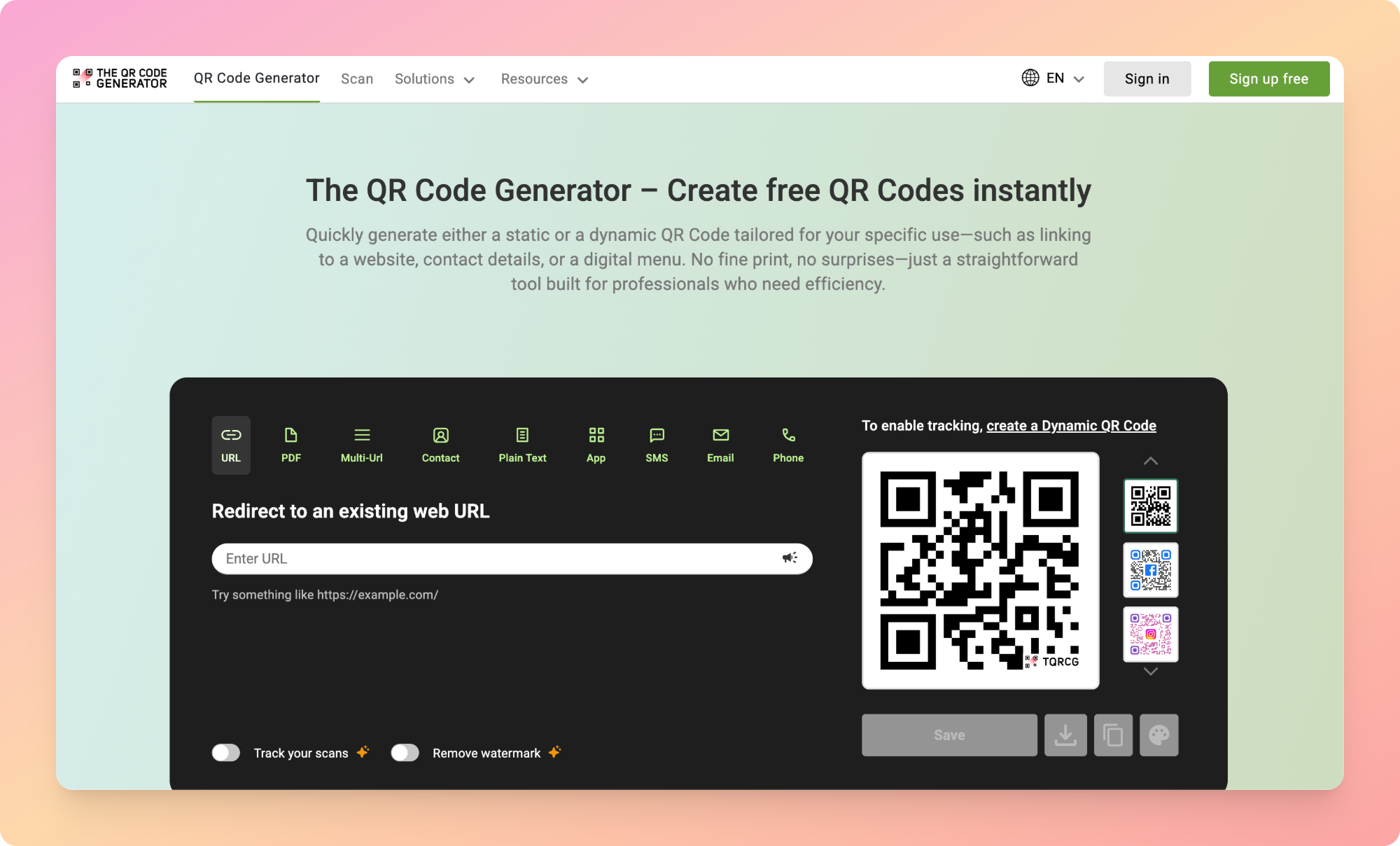The width and height of the screenshot is (1400, 846).
Task: Click the 'Try something like https://example.com/' hint
Action: 325,595
